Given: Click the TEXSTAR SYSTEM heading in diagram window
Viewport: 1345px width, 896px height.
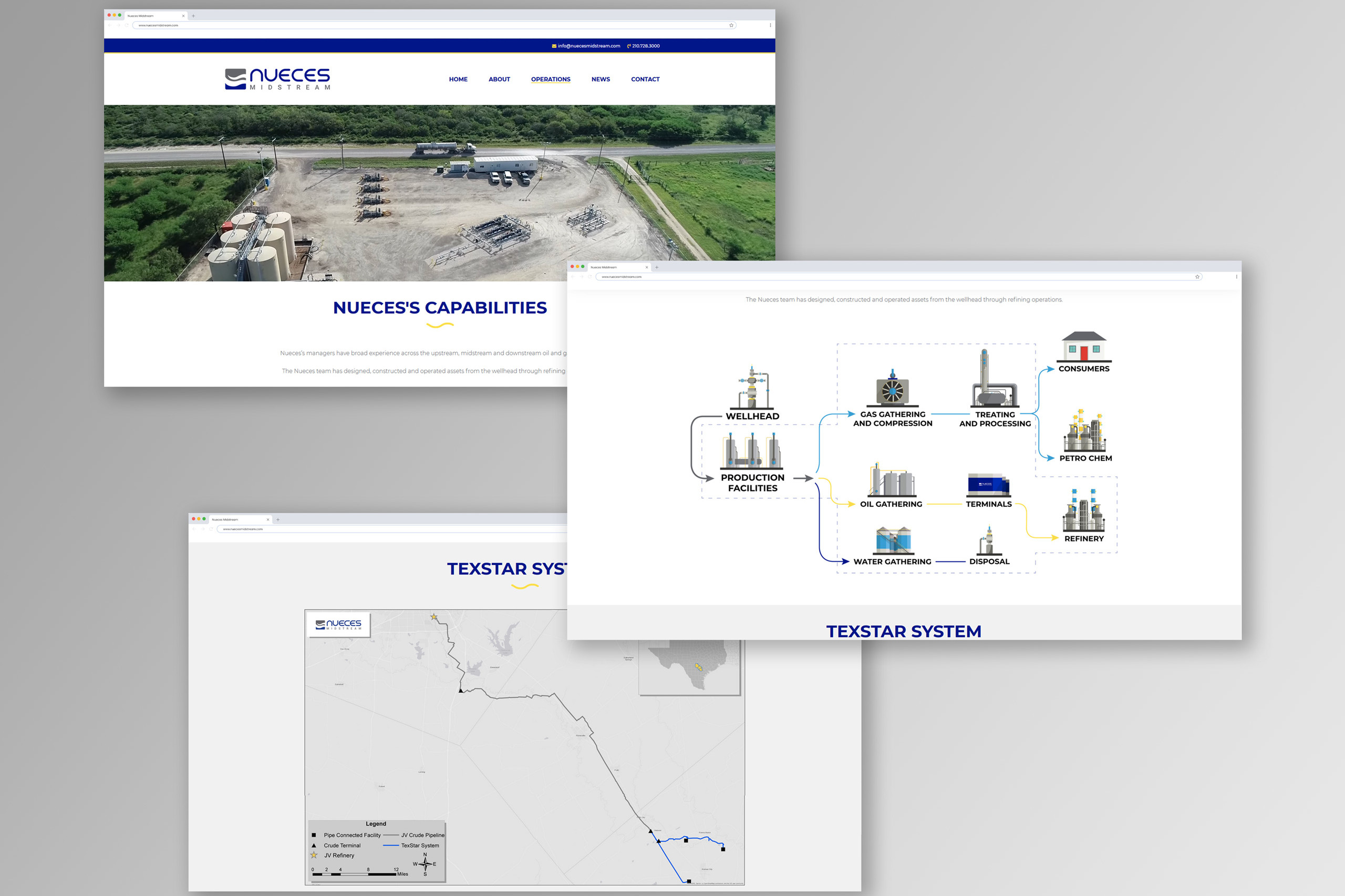Looking at the screenshot, I should click(903, 631).
